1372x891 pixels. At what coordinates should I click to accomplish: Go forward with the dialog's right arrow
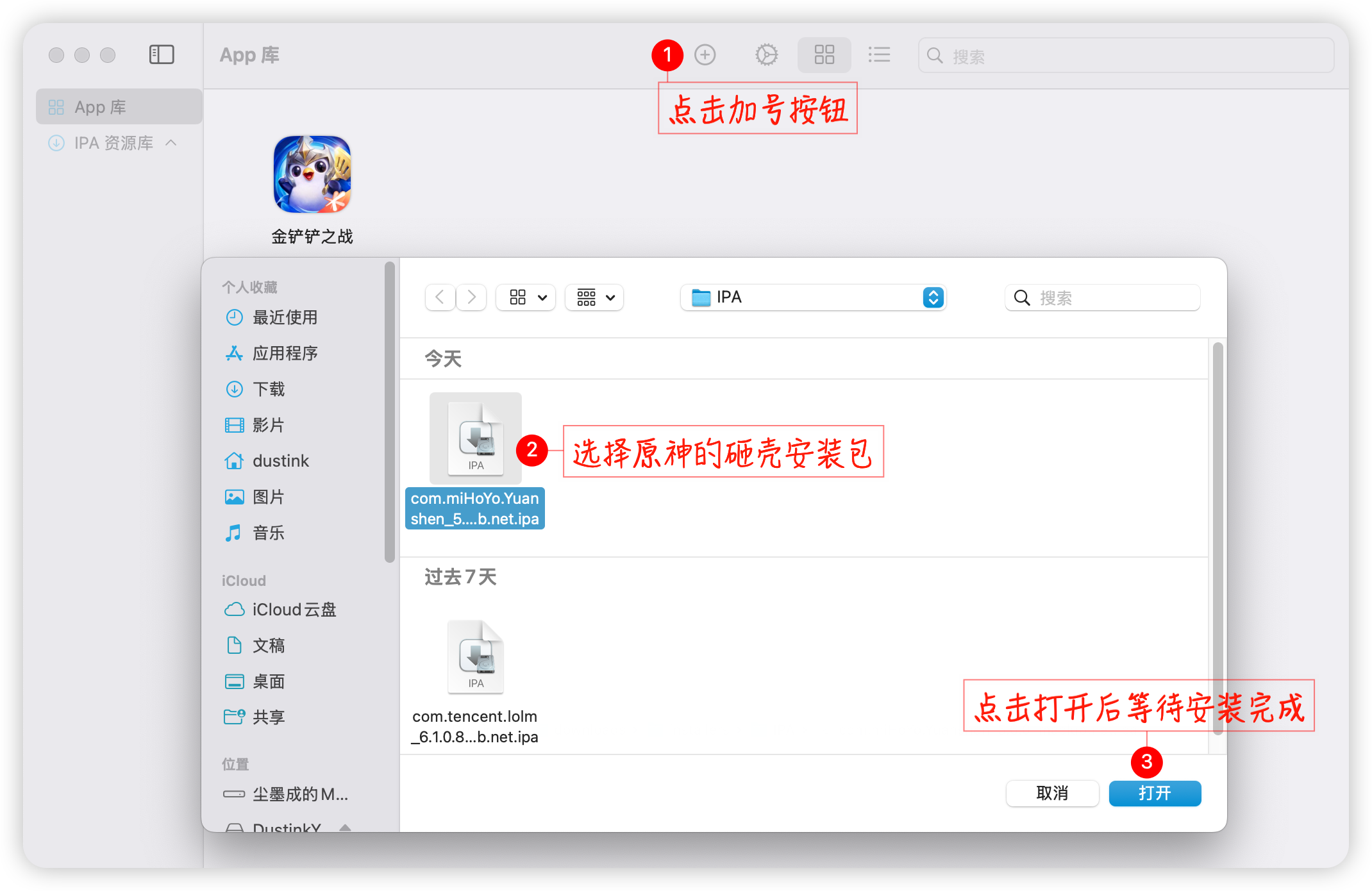coord(471,297)
